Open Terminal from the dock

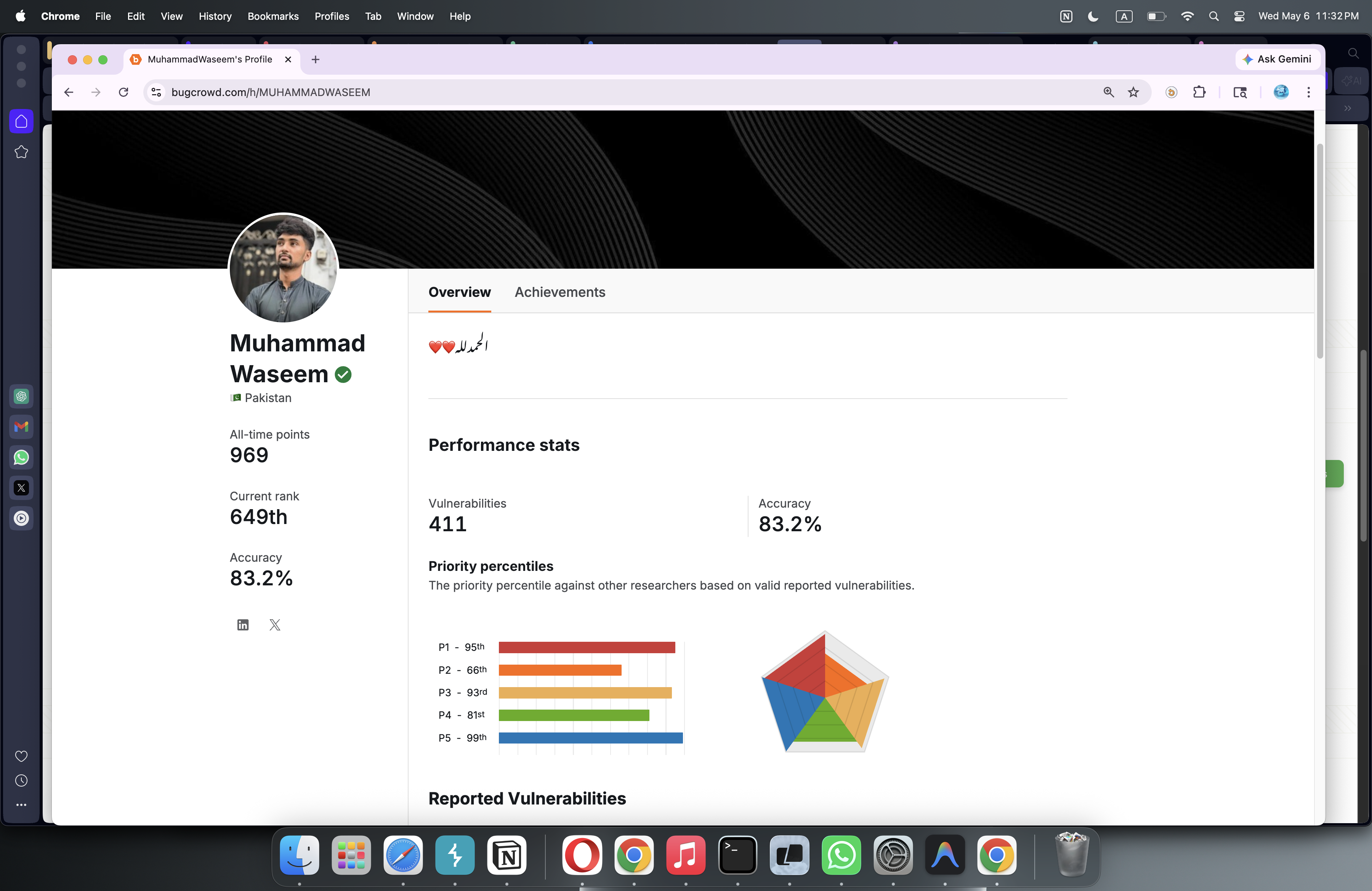pos(738,855)
